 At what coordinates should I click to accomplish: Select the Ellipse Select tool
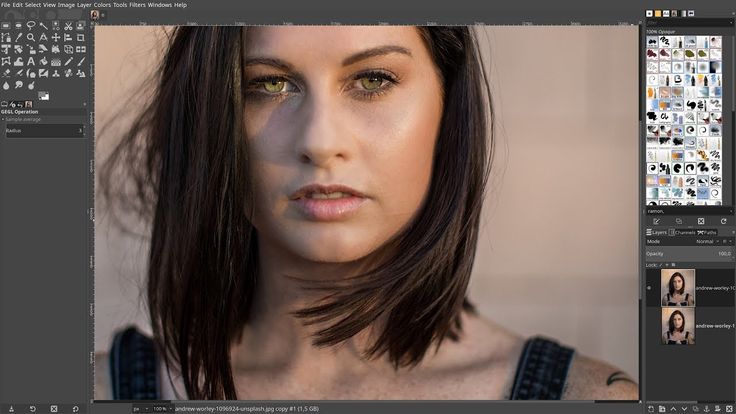(x=18, y=26)
